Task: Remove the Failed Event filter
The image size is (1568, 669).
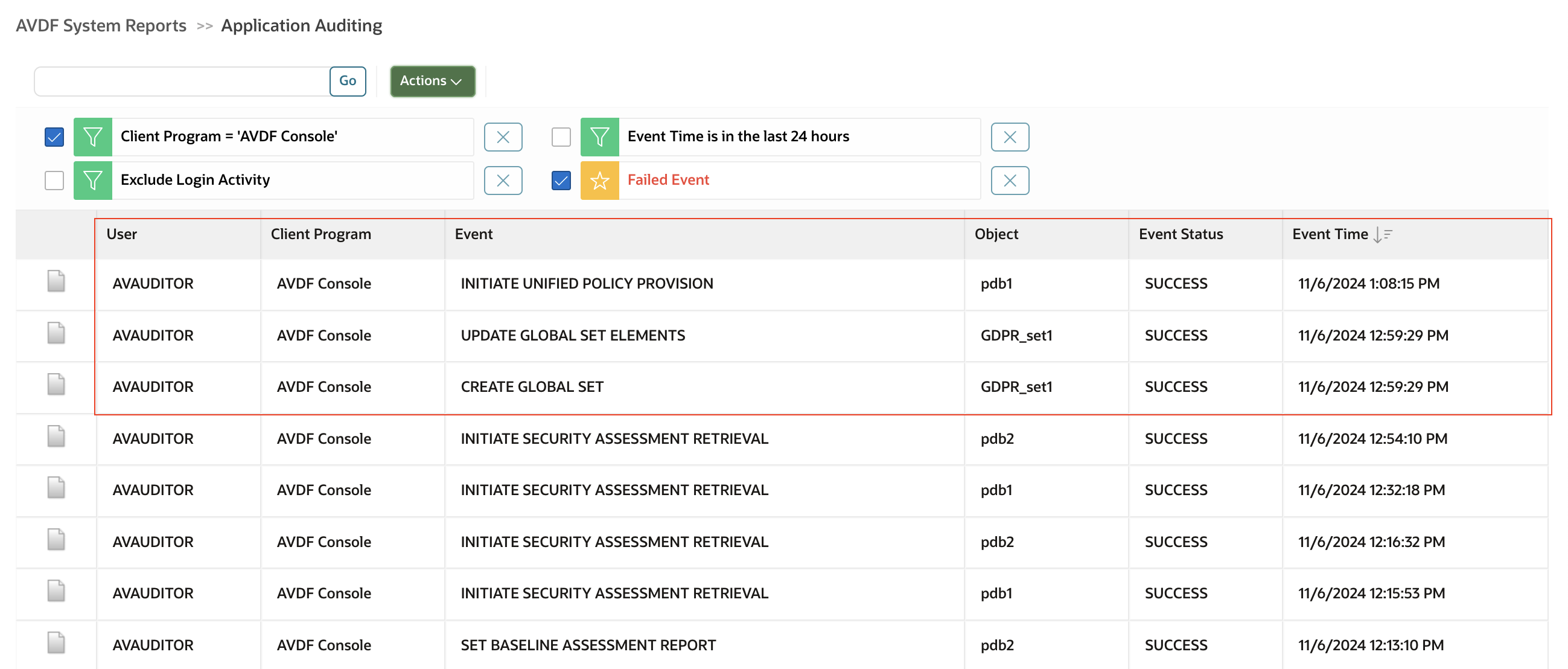Action: click(1009, 180)
